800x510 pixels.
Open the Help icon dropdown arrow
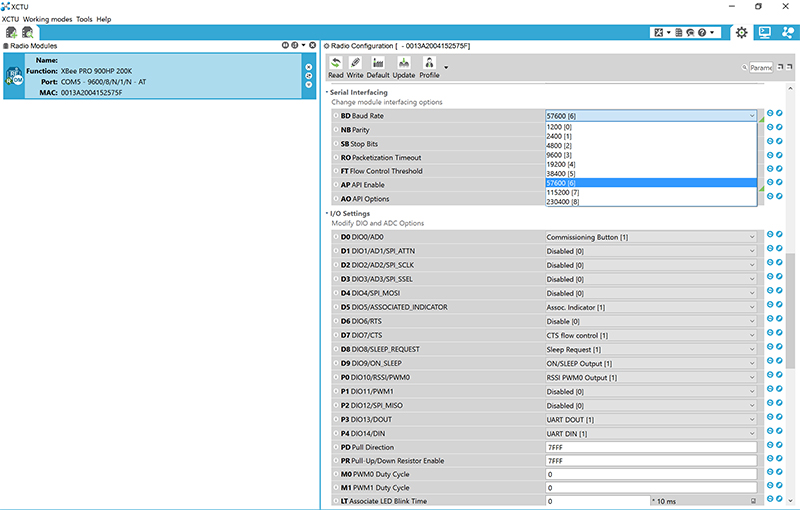pos(712,33)
